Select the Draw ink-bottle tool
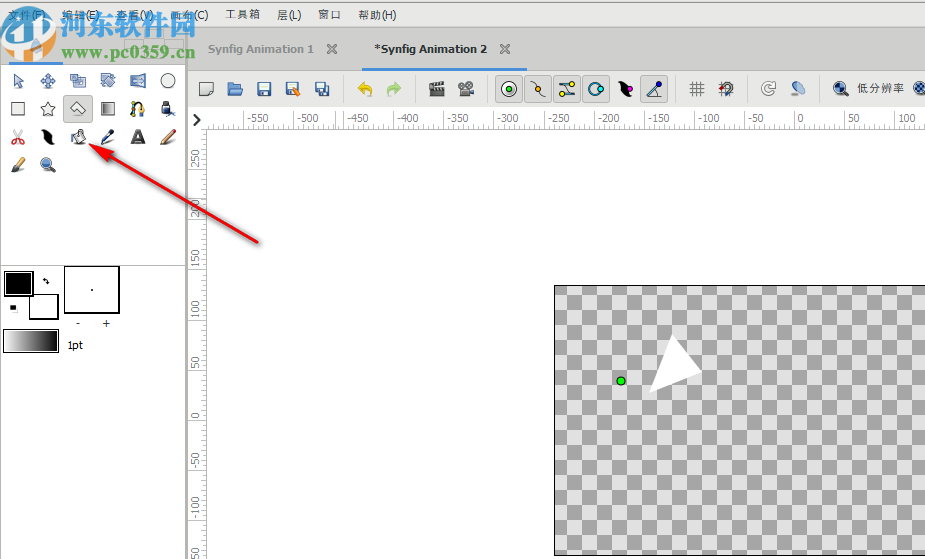This screenshot has height=559, width=925. coord(168,108)
